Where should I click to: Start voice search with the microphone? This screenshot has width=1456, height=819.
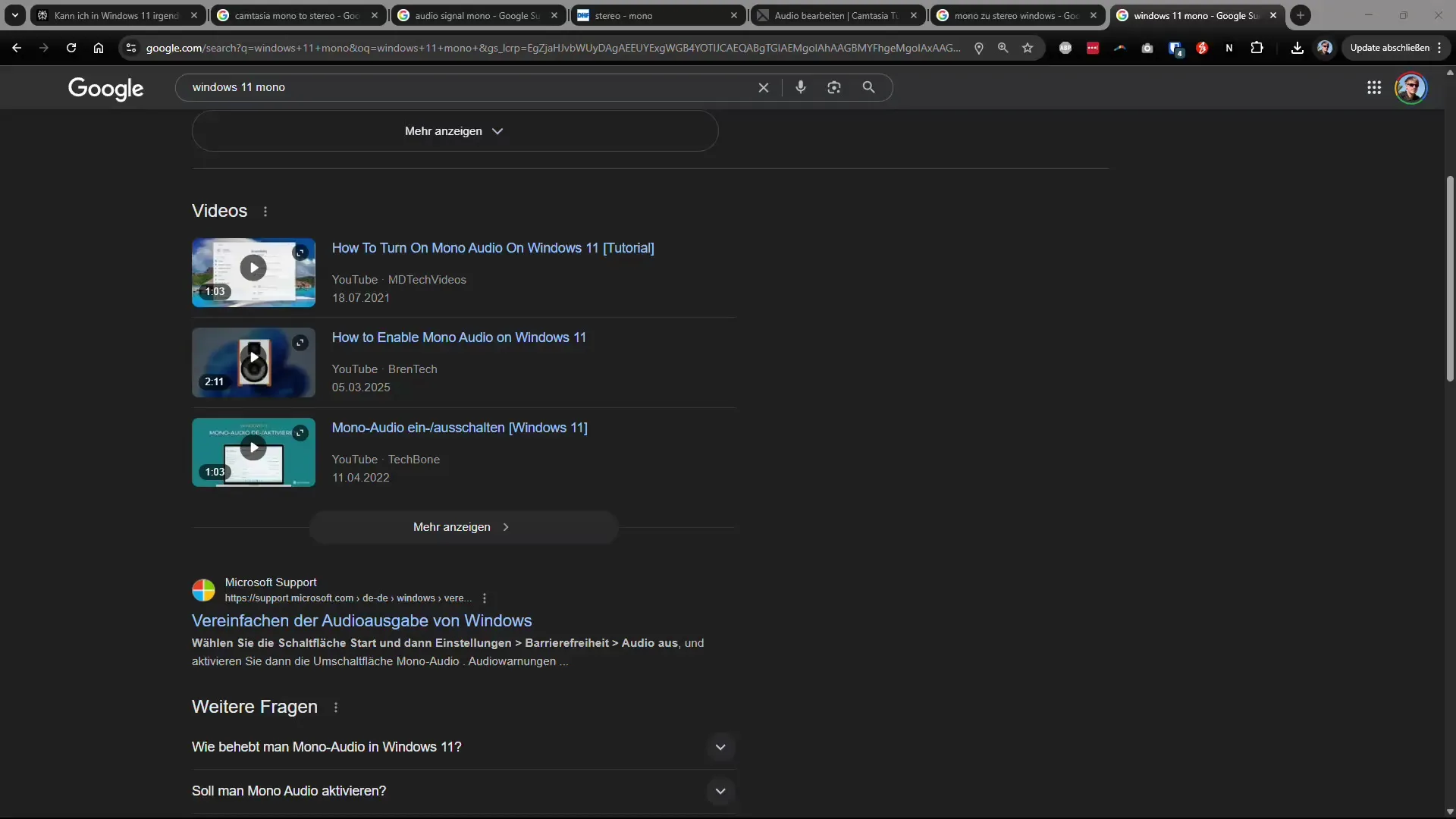point(801,87)
